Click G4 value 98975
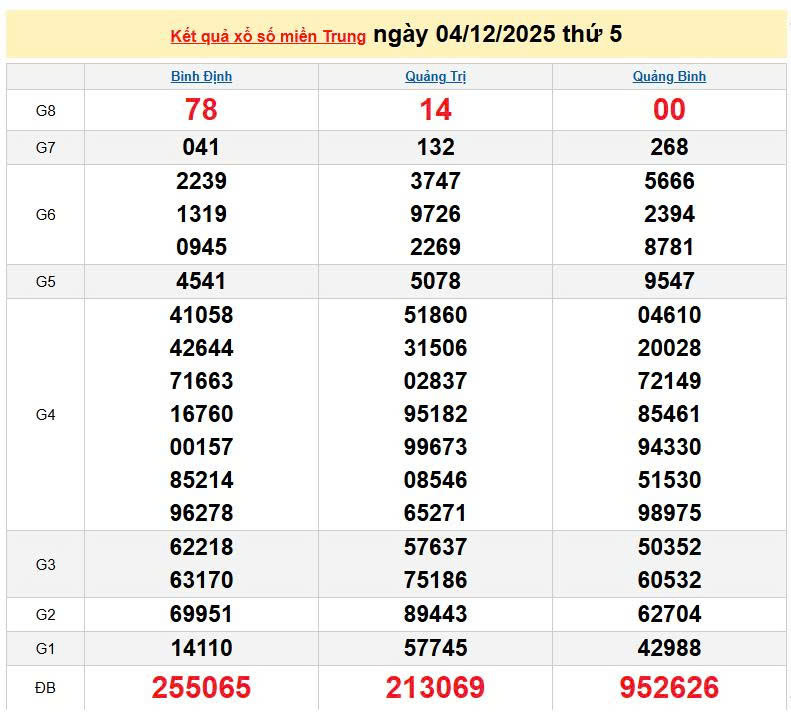The height and width of the screenshot is (726, 791). (x=669, y=513)
